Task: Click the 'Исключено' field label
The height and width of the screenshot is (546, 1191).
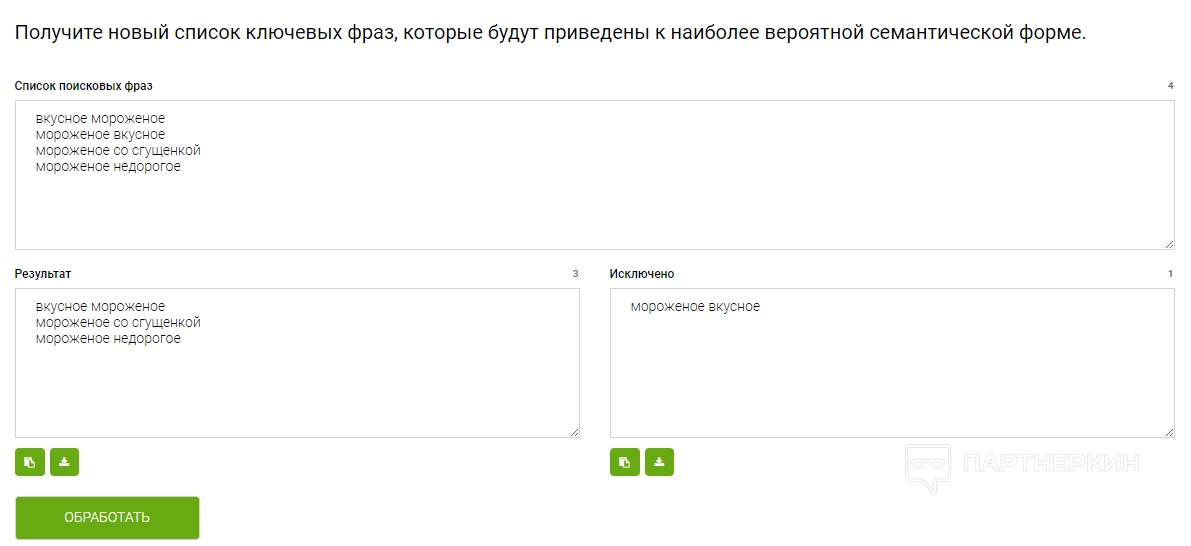Action: (642, 274)
